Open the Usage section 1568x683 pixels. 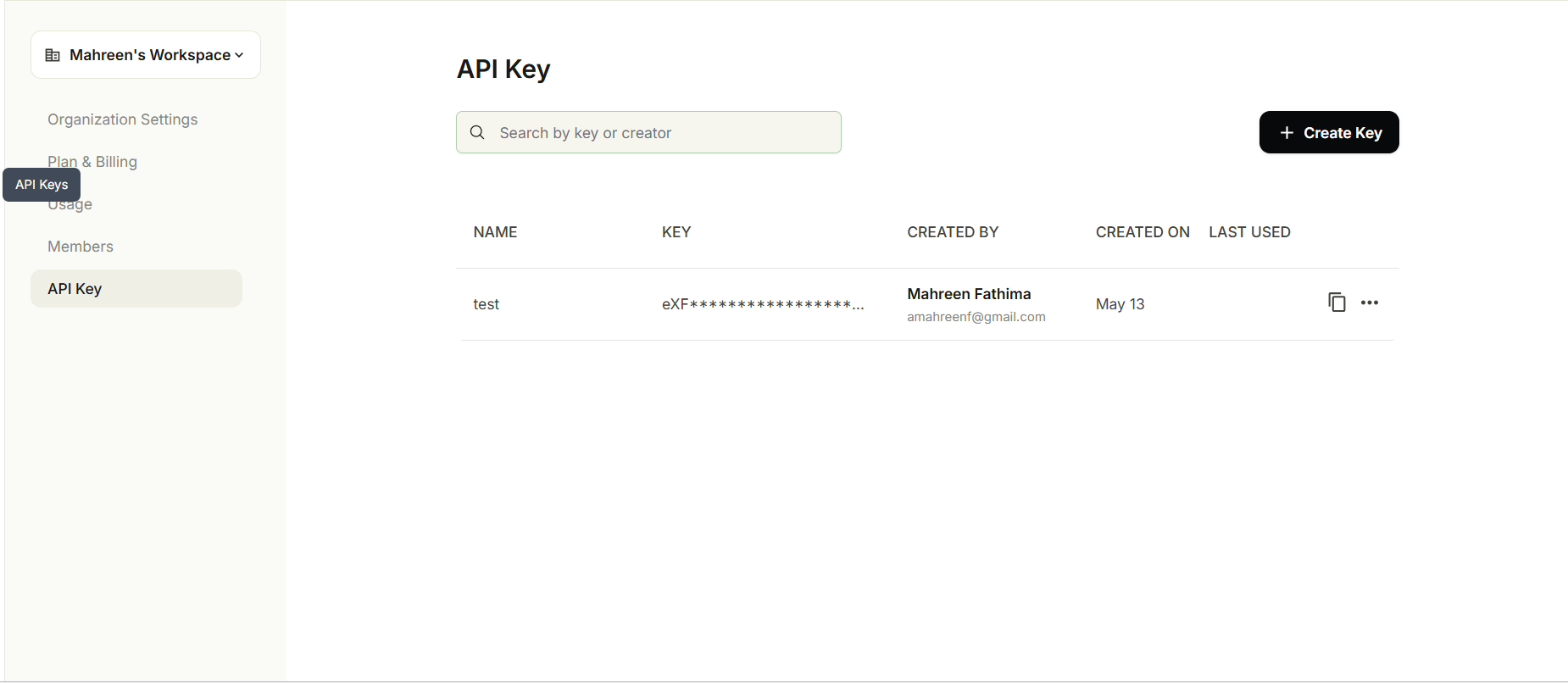[x=70, y=205]
